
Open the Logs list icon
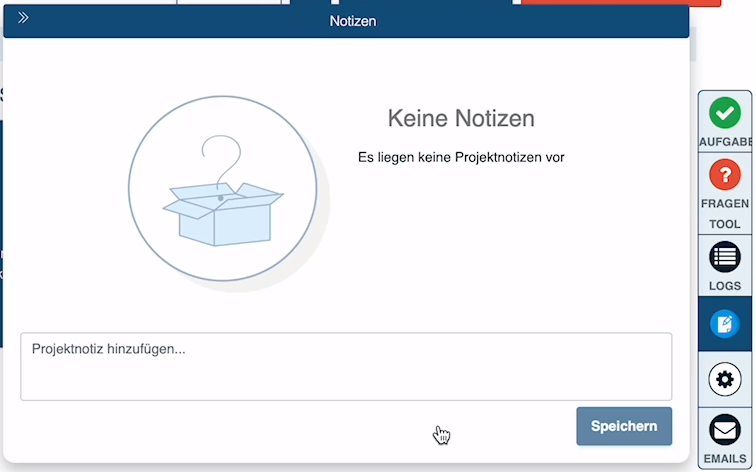click(x=725, y=256)
